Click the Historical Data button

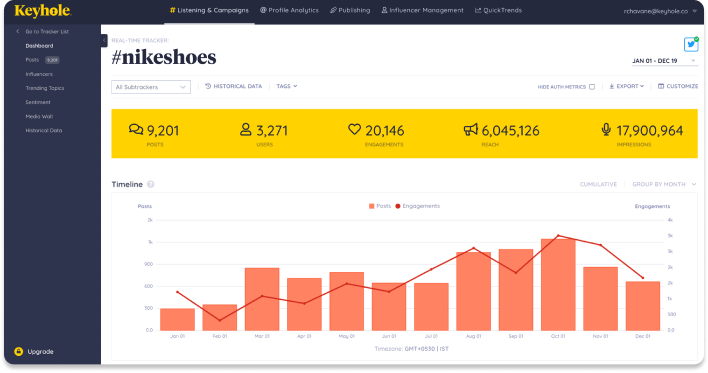(x=233, y=86)
